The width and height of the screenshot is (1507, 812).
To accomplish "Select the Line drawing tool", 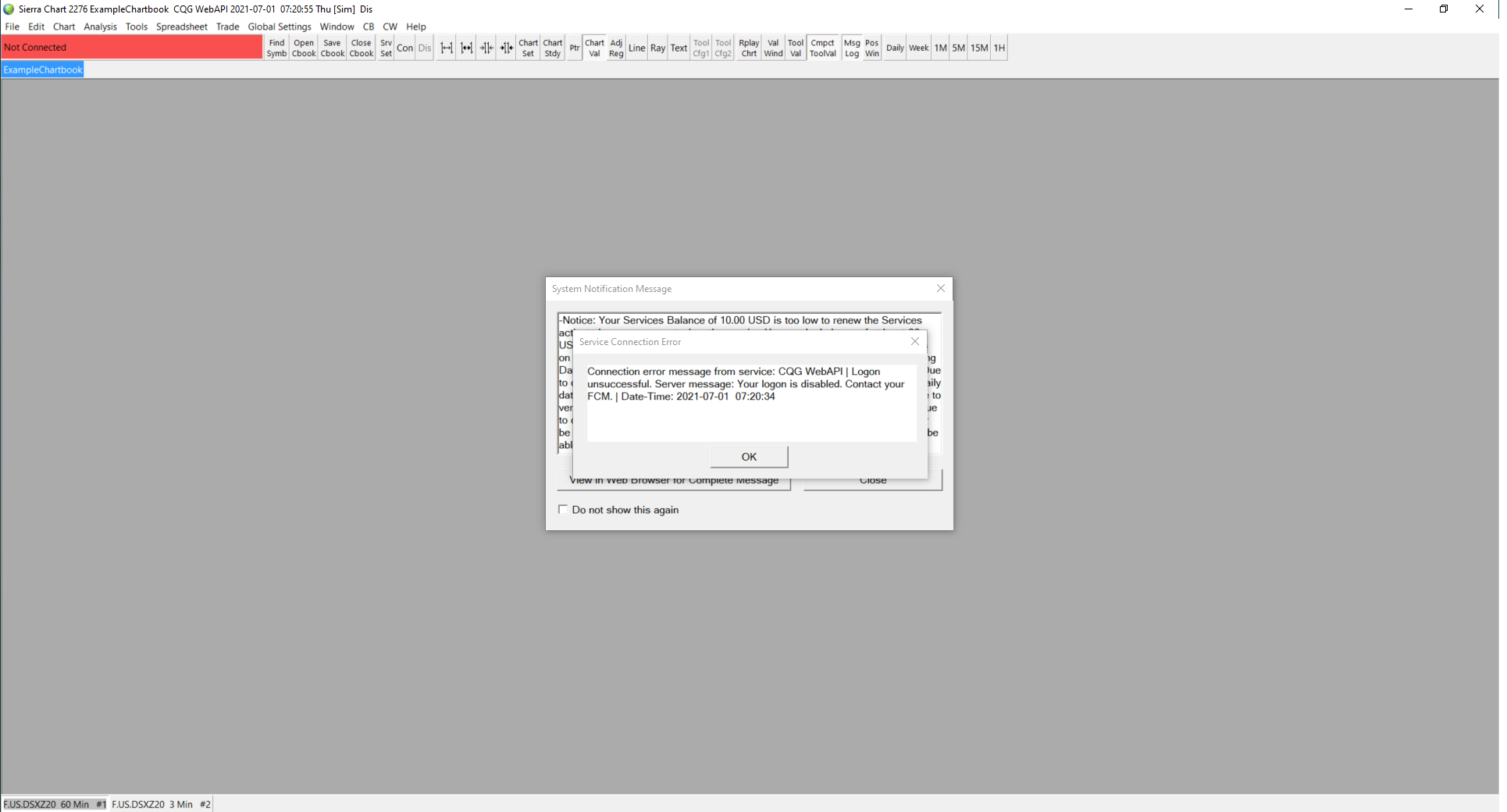I will click(x=637, y=48).
